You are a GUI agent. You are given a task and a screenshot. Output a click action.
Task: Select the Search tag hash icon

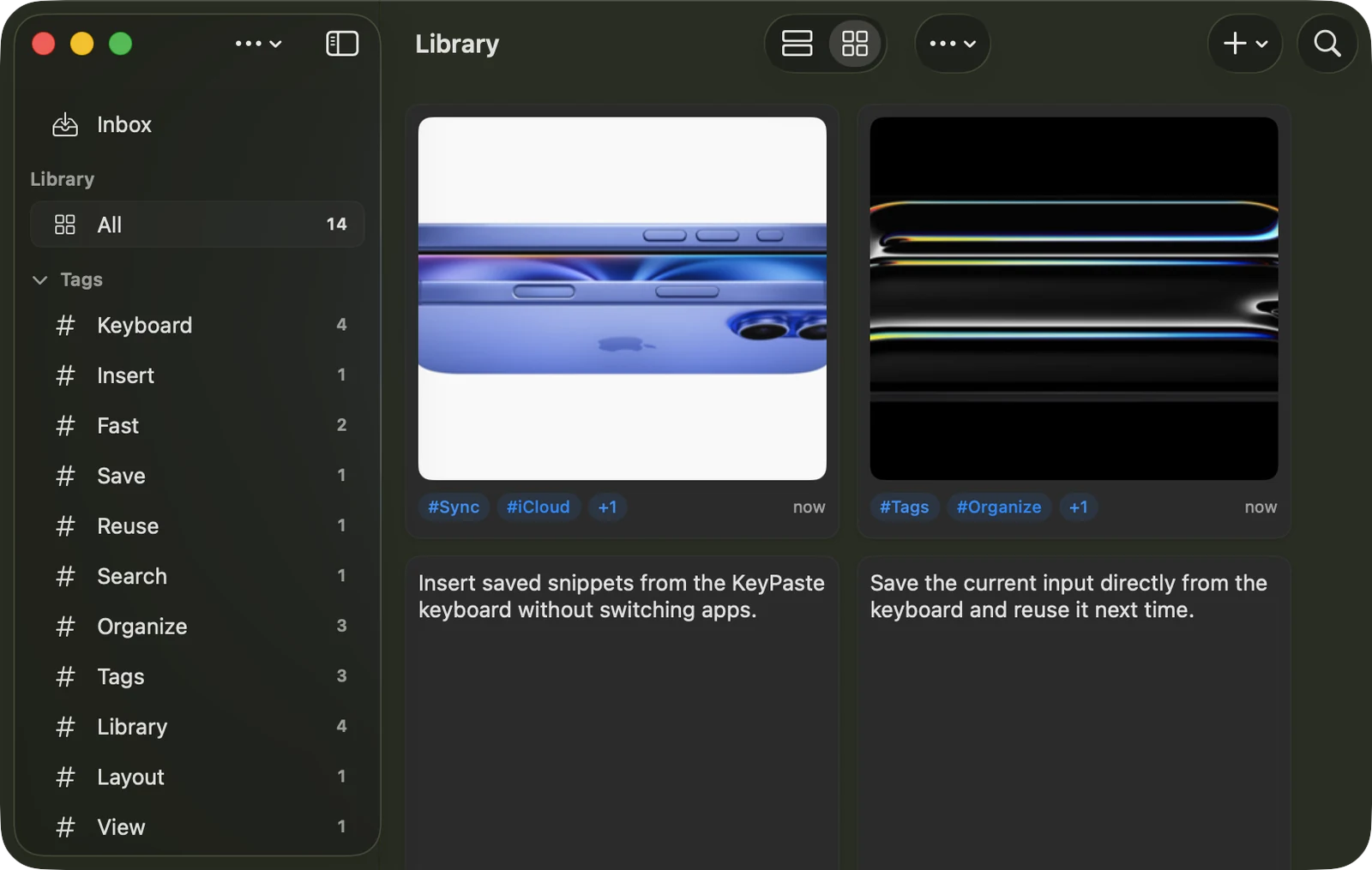click(65, 576)
